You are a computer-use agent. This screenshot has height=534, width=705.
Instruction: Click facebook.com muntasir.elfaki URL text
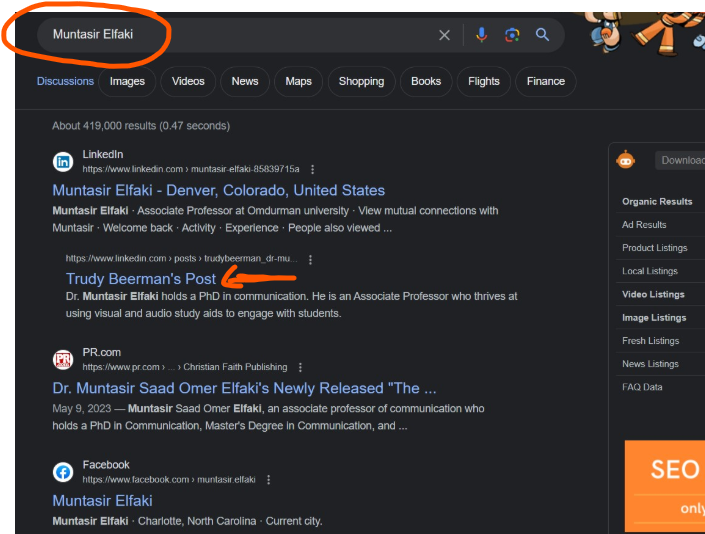click(169, 480)
